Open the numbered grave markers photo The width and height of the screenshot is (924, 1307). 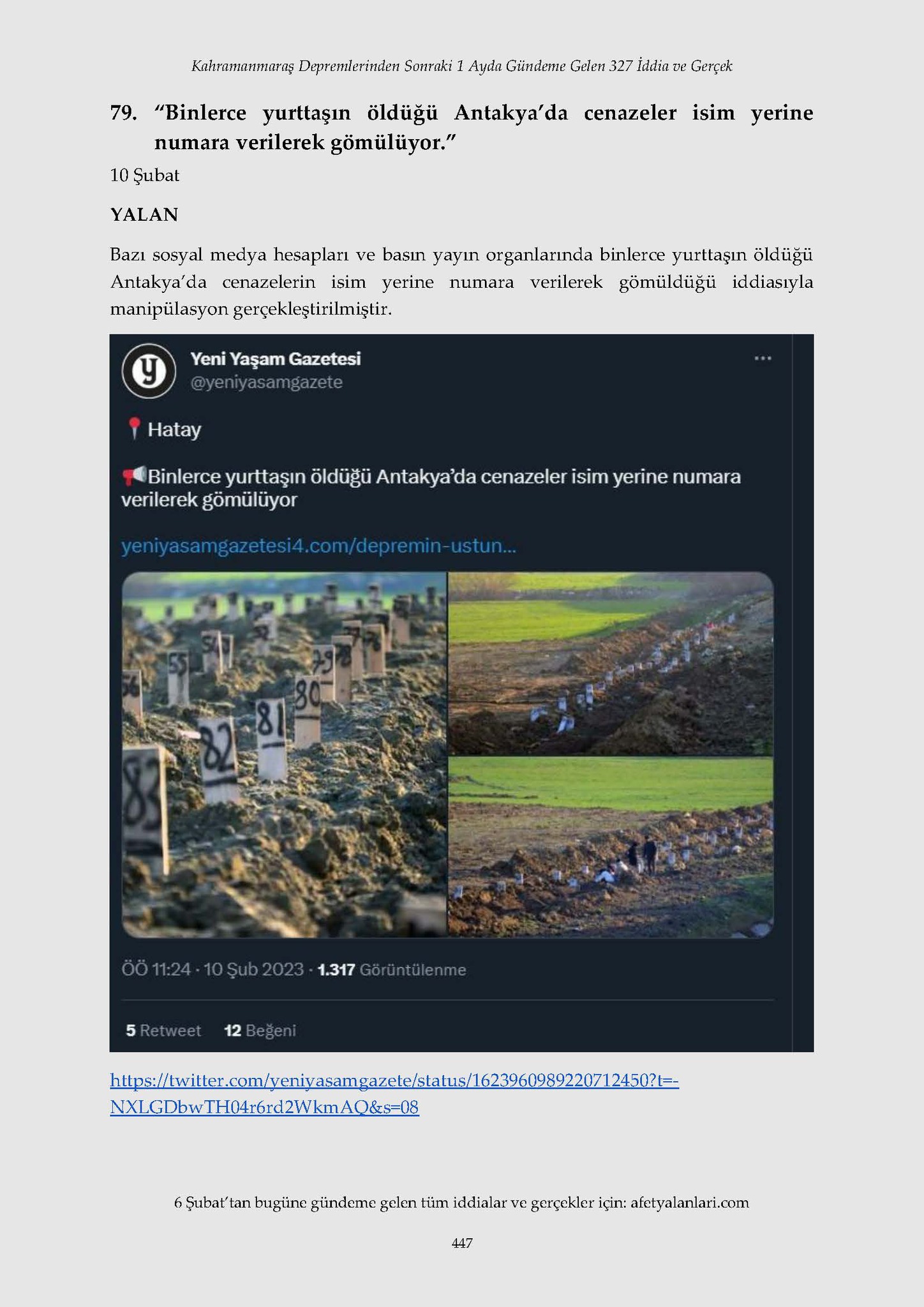click(x=284, y=754)
